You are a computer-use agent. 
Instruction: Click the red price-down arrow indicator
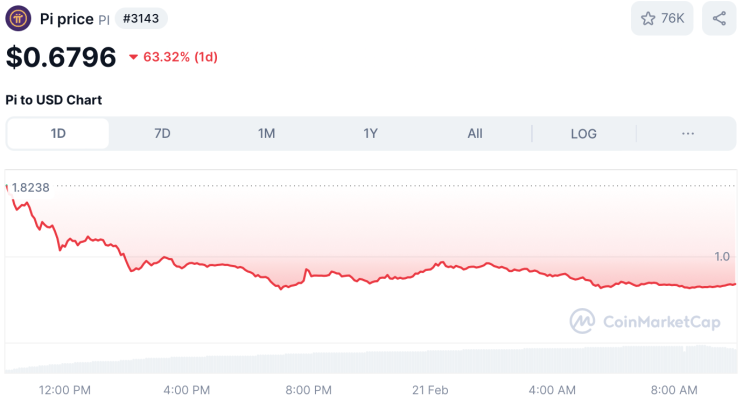133,57
